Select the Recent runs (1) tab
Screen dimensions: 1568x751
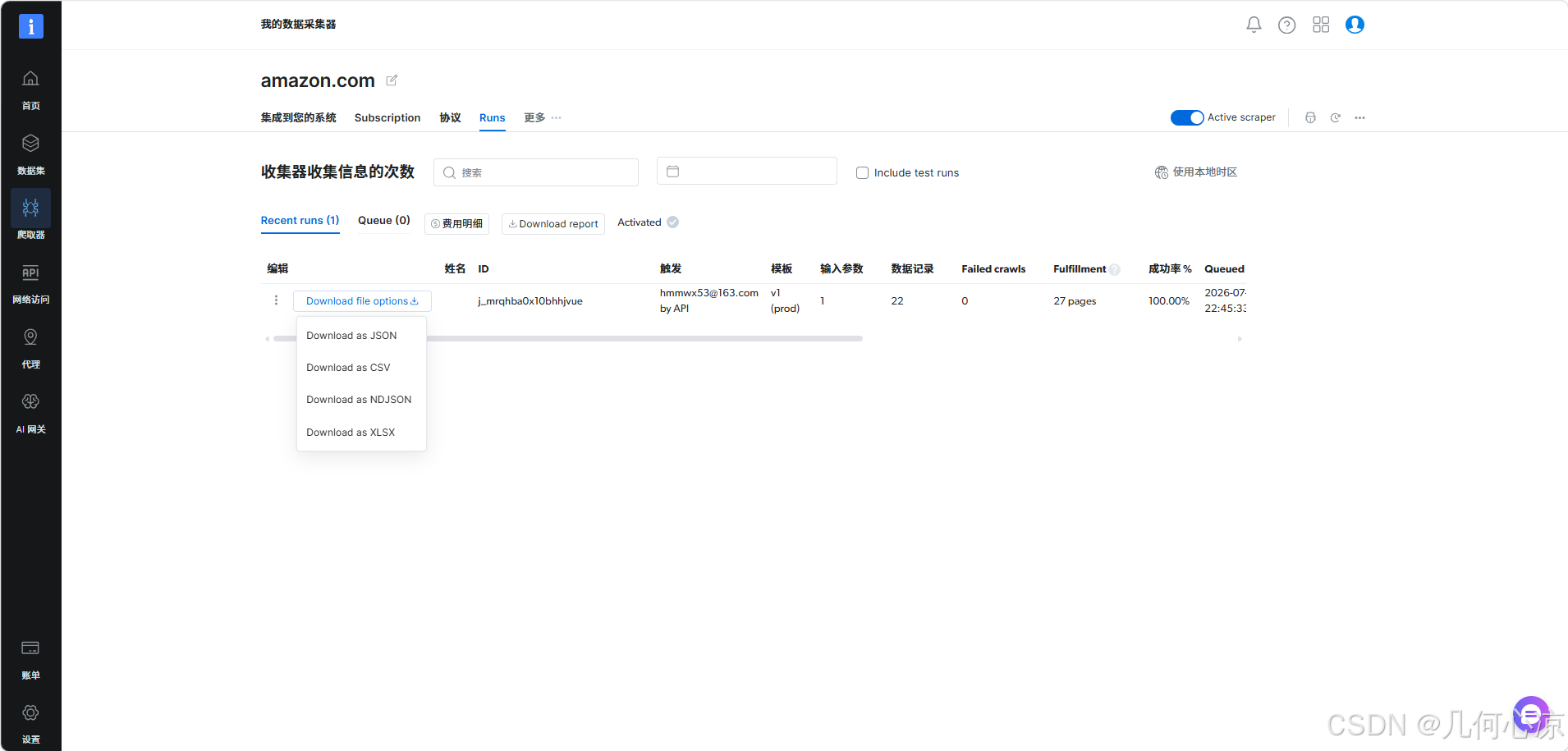point(300,221)
